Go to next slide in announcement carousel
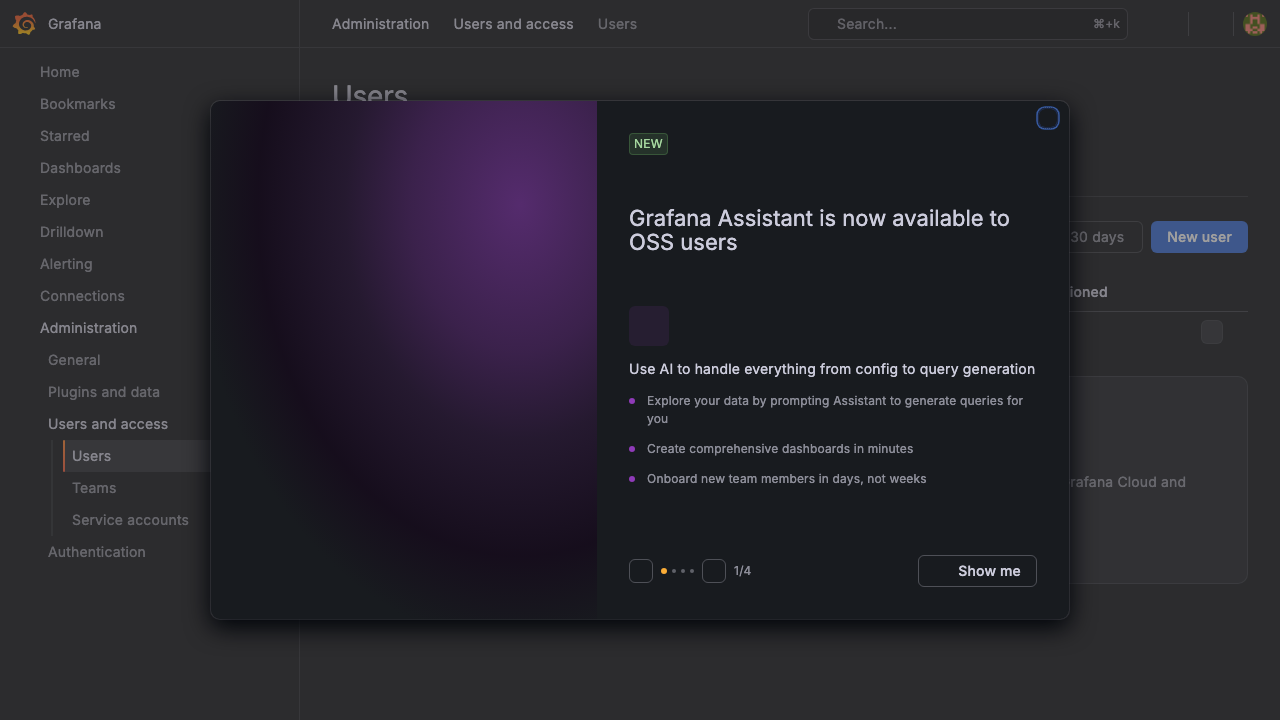 714,571
